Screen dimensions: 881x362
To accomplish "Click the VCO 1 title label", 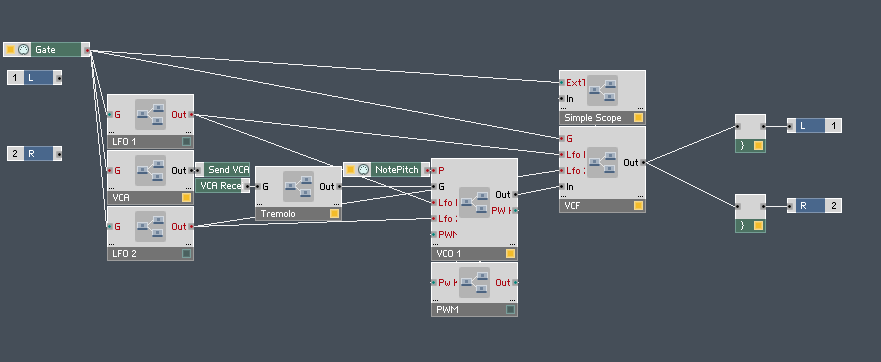I will [x=448, y=254].
